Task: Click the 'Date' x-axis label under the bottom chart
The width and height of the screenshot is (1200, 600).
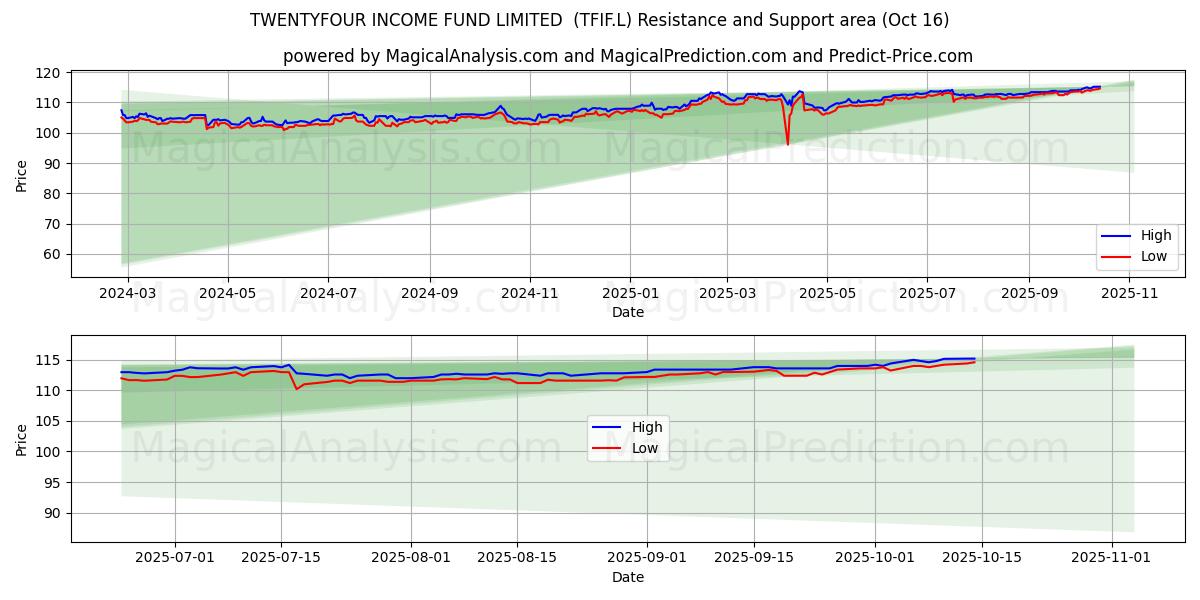Action: click(x=627, y=577)
